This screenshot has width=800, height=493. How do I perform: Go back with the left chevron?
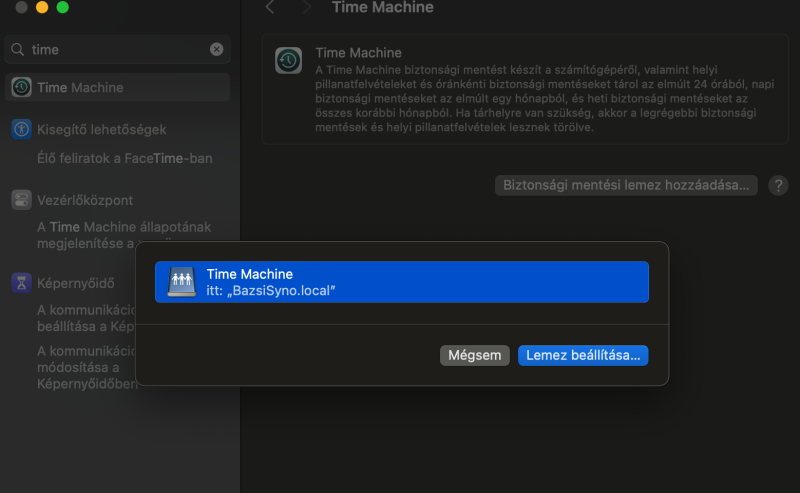point(270,7)
